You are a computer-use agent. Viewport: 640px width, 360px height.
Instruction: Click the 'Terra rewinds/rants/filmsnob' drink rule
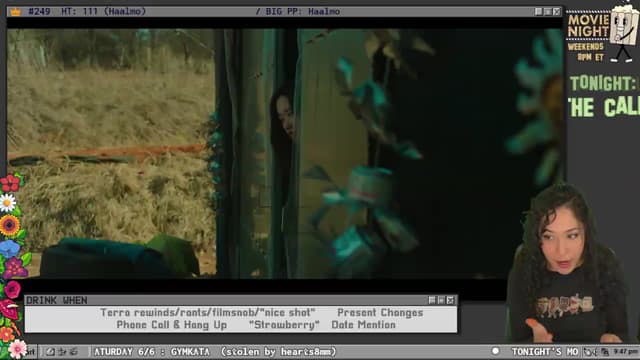pyautogui.click(x=208, y=313)
